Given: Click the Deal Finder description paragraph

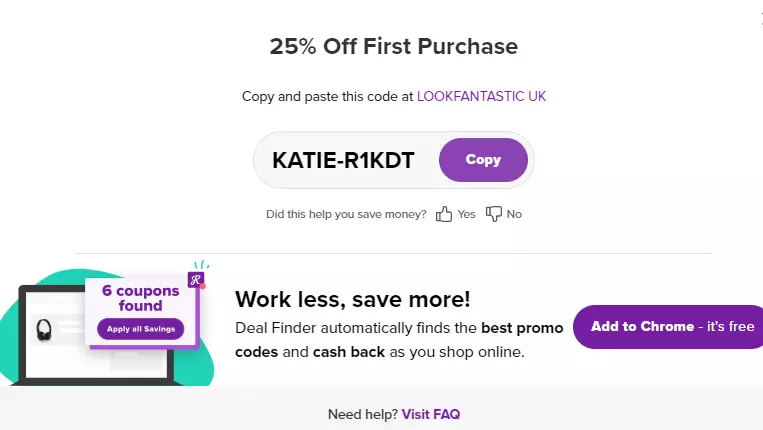Looking at the screenshot, I should (399, 340).
